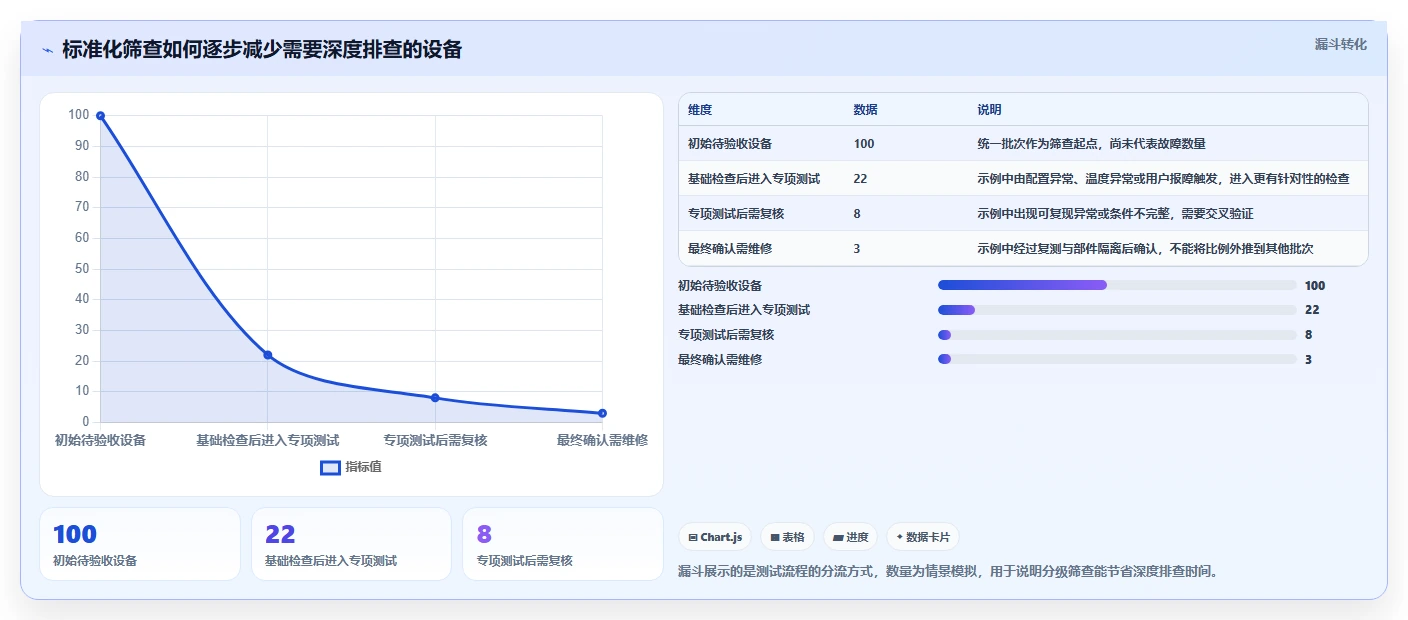Click the y-axis tick 0
The width and height of the screenshot is (1408, 620).
(x=85, y=422)
